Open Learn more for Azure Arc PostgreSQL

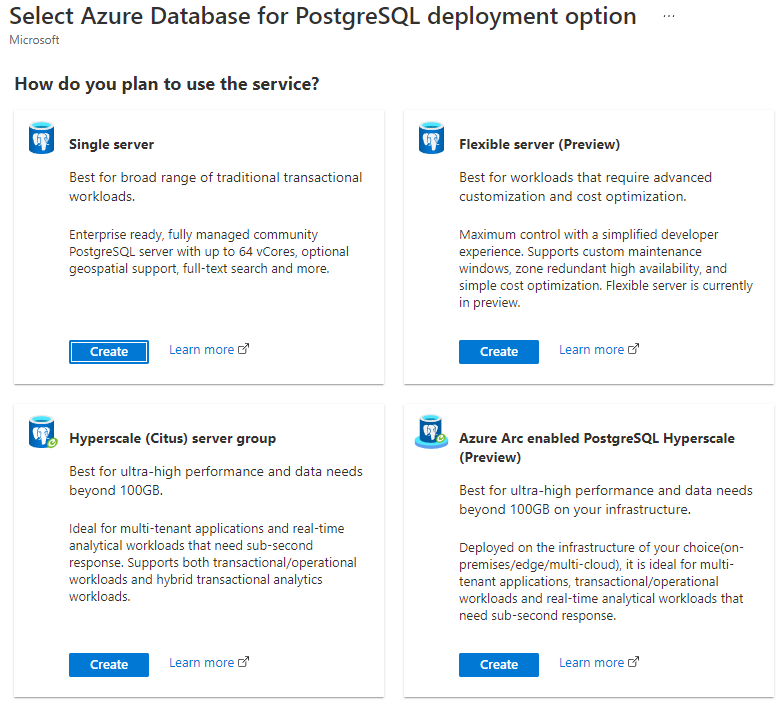(591, 663)
